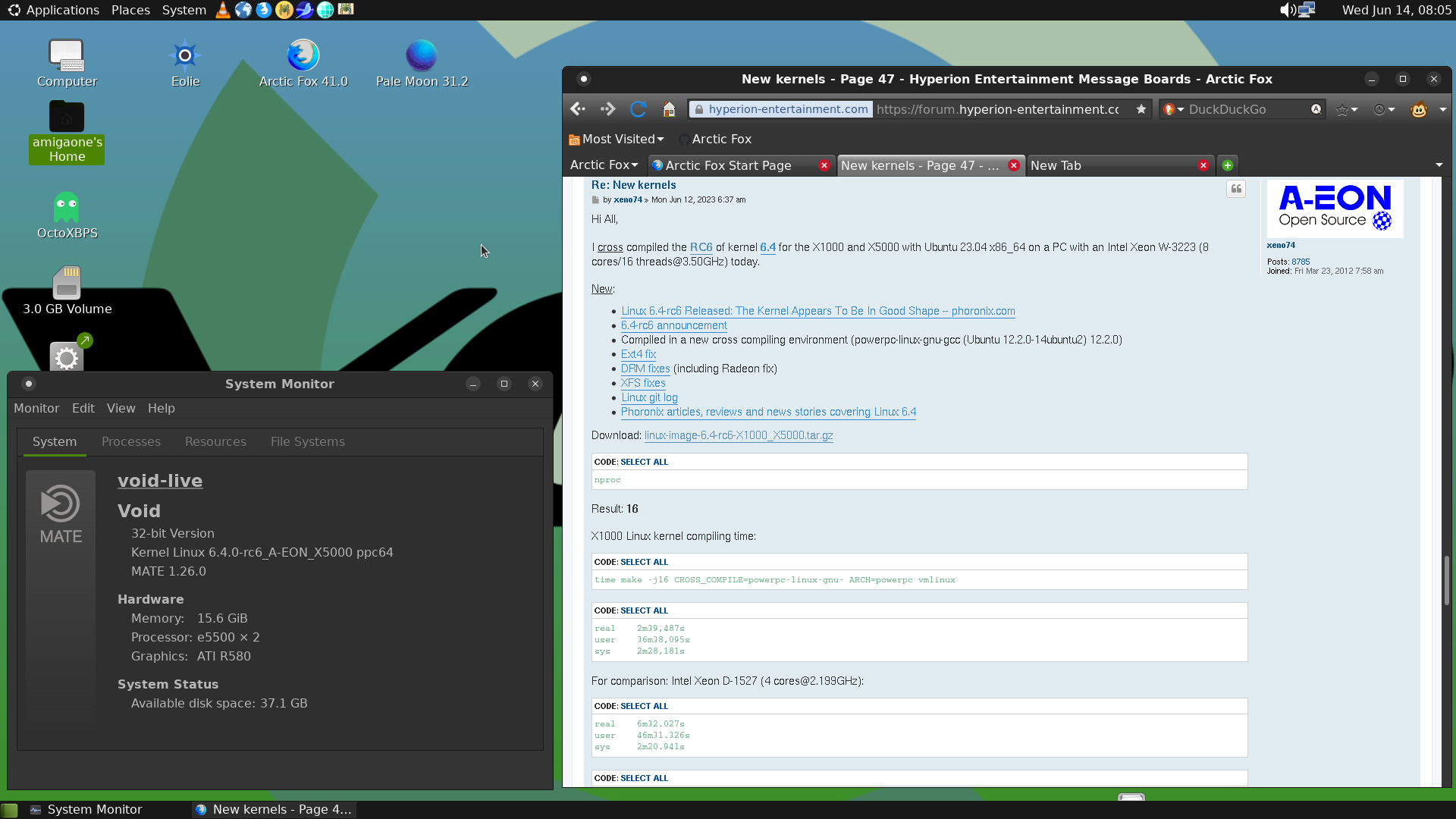The image size is (1456, 819).
Task: Open the dropdown arrow next to monkey icon
Action: click(x=1442, y=109)
